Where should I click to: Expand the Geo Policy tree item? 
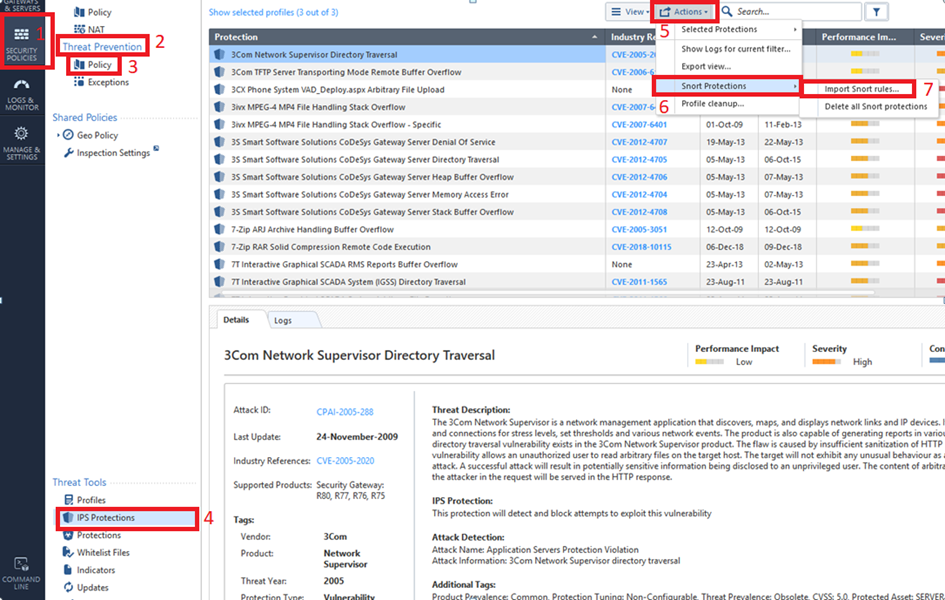pos(58,135)
